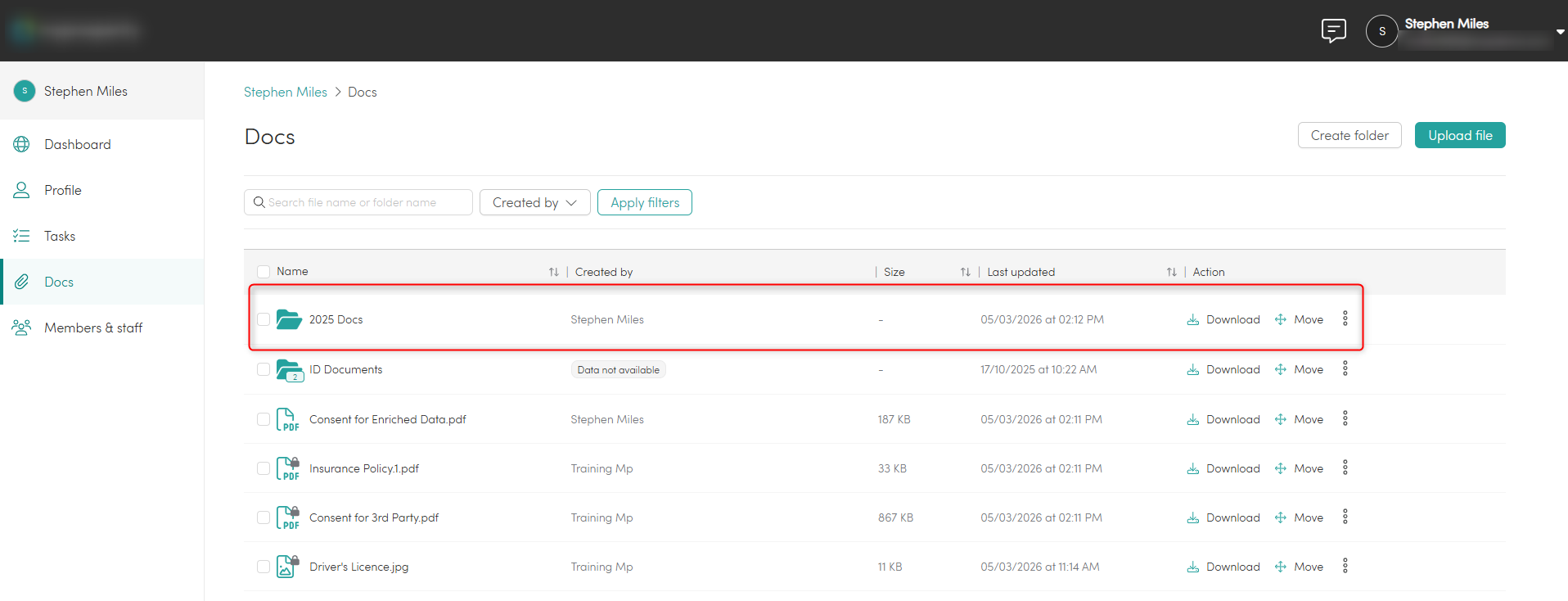Screen dimensions: 1568x601
Task: Move Consent for Enriched Data.pdf
Action: [1299, 419]
